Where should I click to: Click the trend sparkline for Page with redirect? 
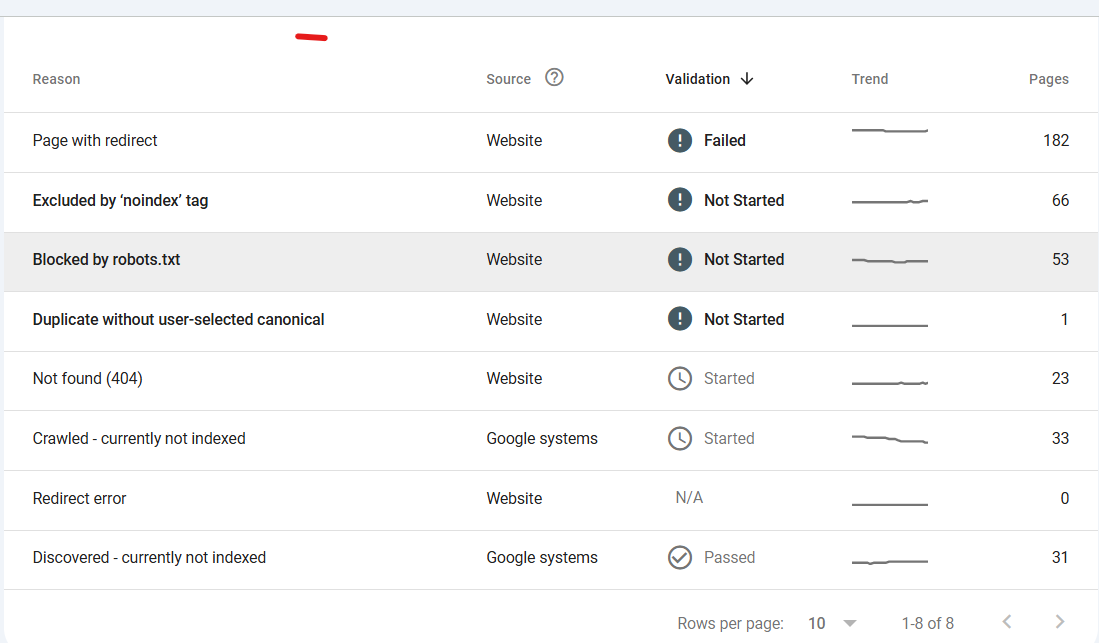(x=889, y=131)
